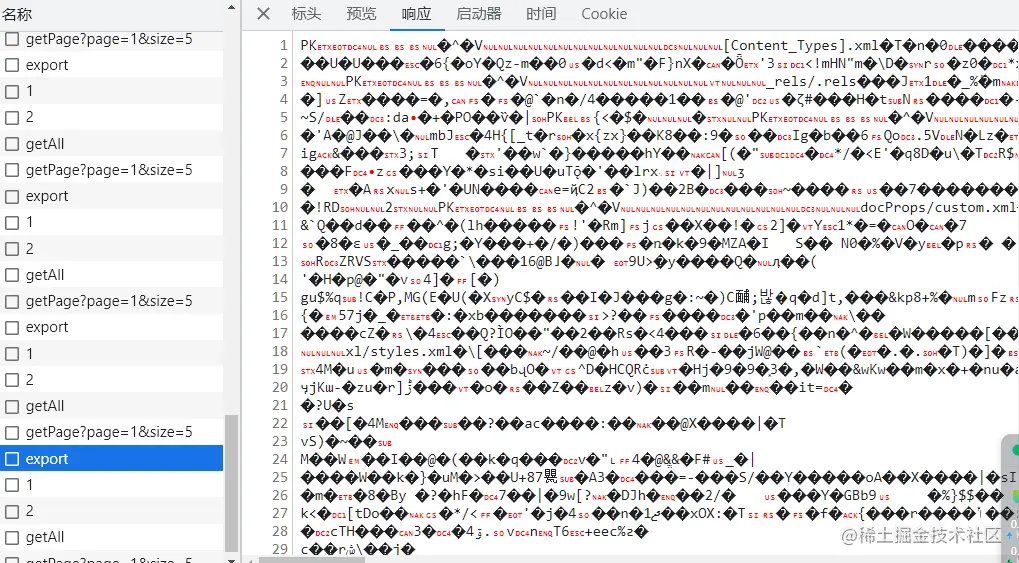Tick the checkbox of the highlighted export request

(12, 459)
